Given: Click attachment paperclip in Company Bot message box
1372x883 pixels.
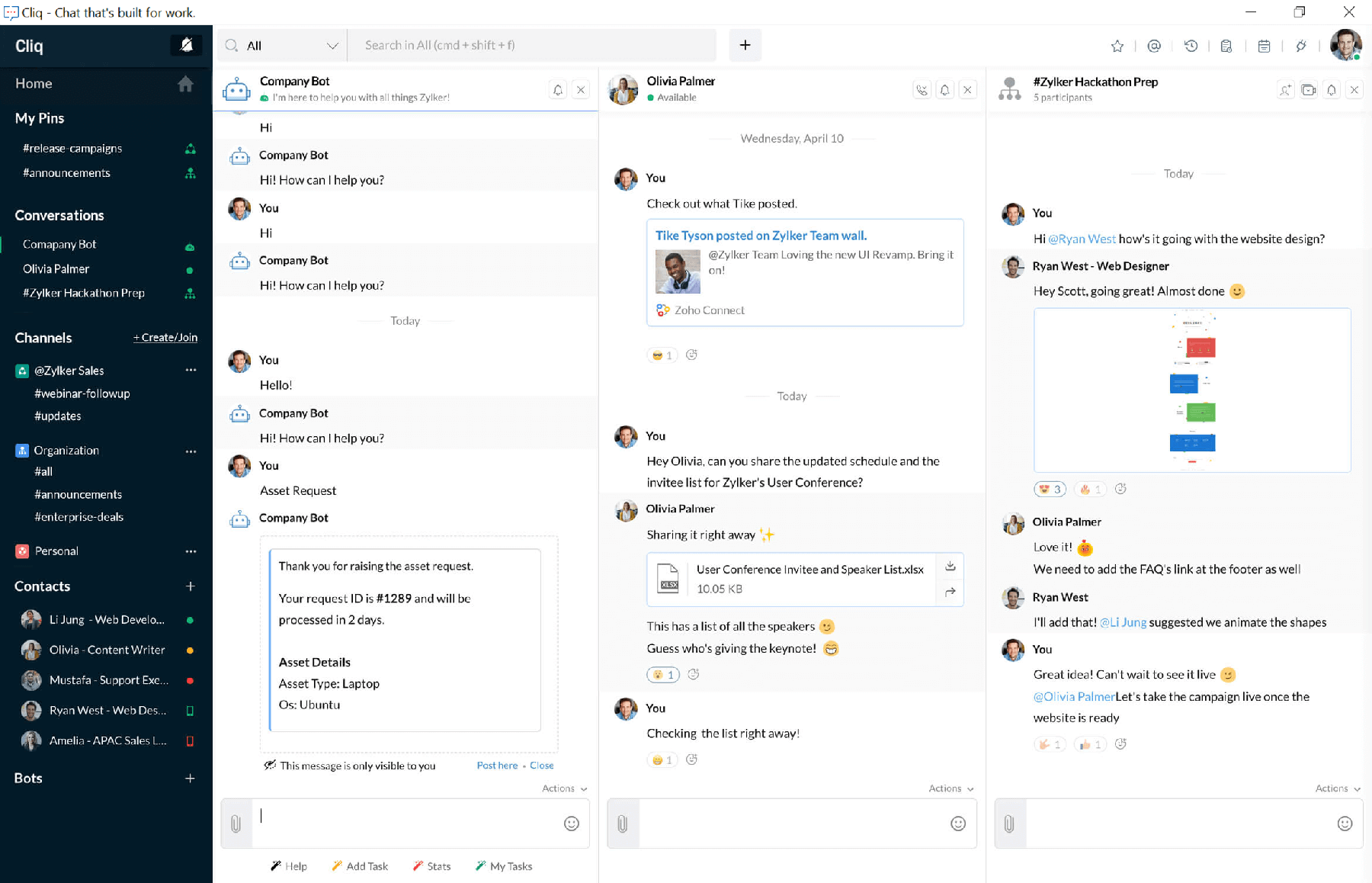Looking at the screenshot, I should point(236,824).
